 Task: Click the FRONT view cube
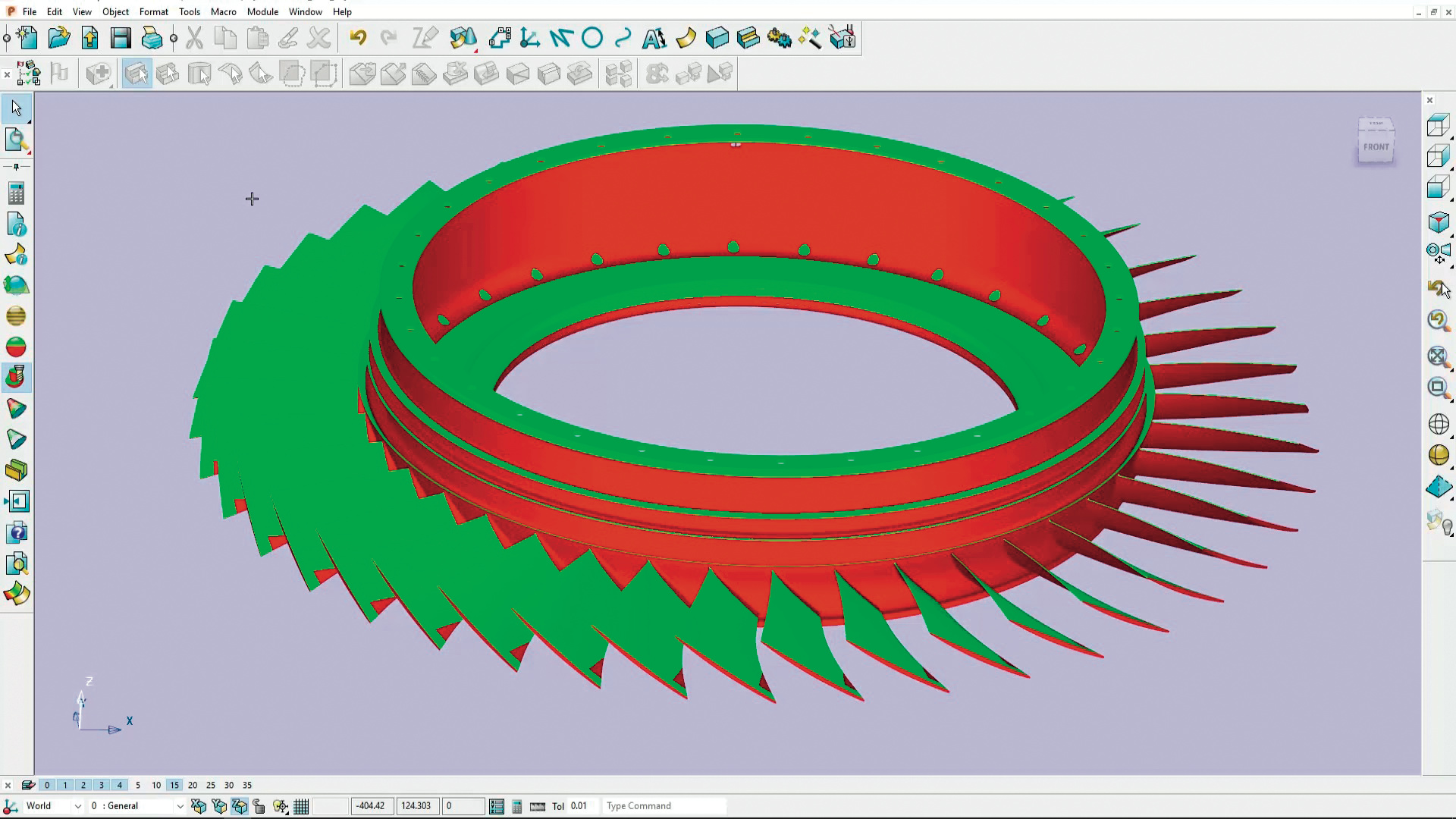point(1376,147)
